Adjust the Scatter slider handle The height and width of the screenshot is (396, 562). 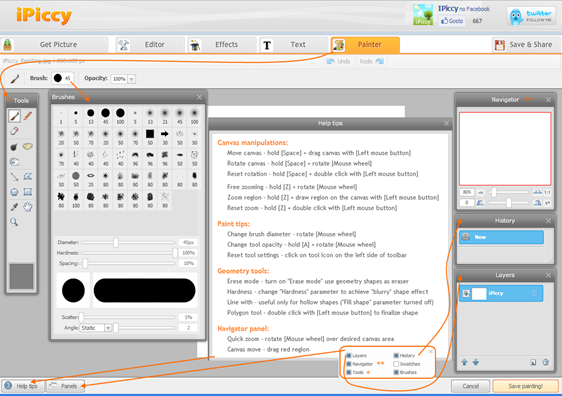pos(81,317)
